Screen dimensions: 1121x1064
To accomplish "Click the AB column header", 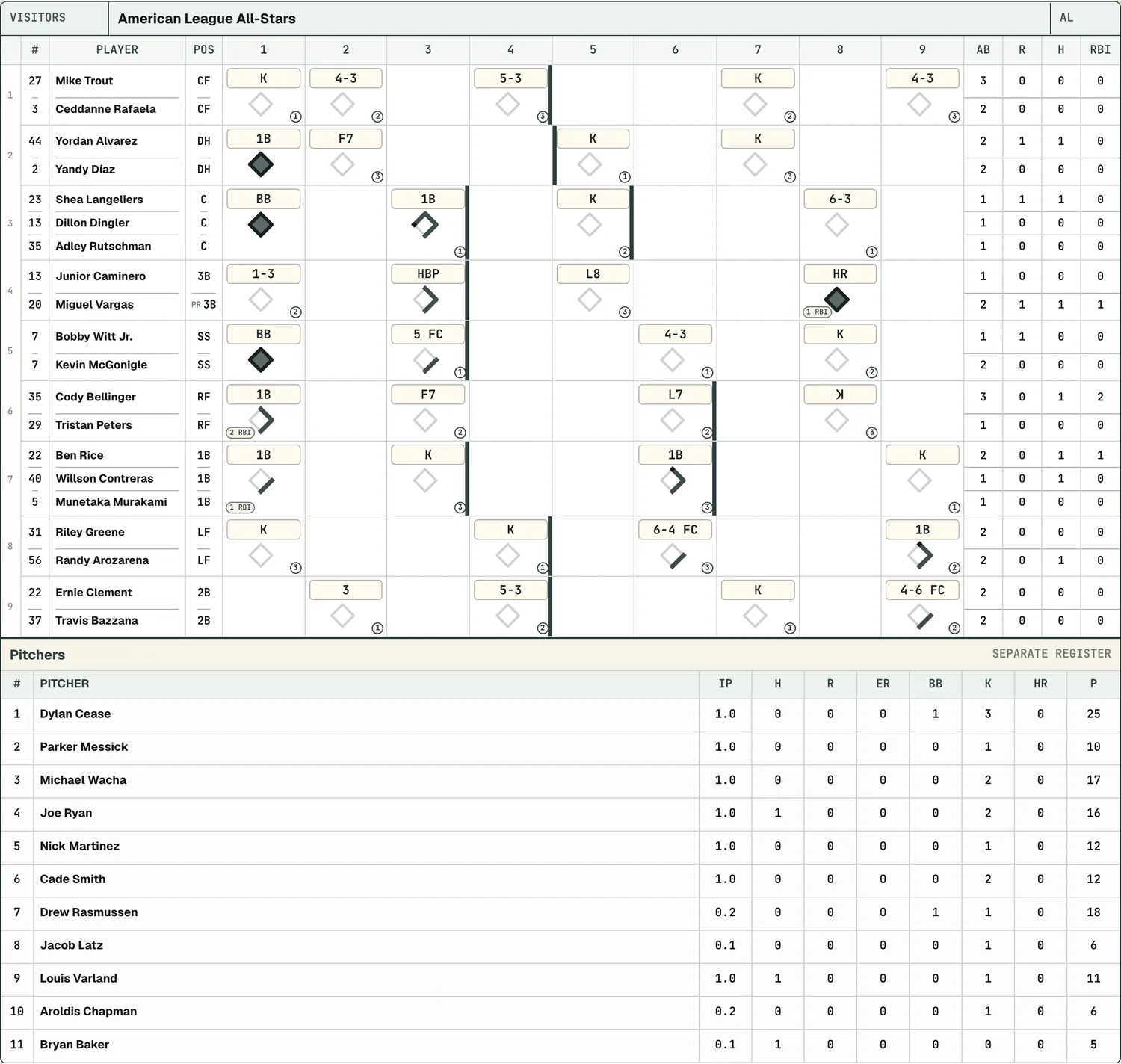I will (983, 49).
